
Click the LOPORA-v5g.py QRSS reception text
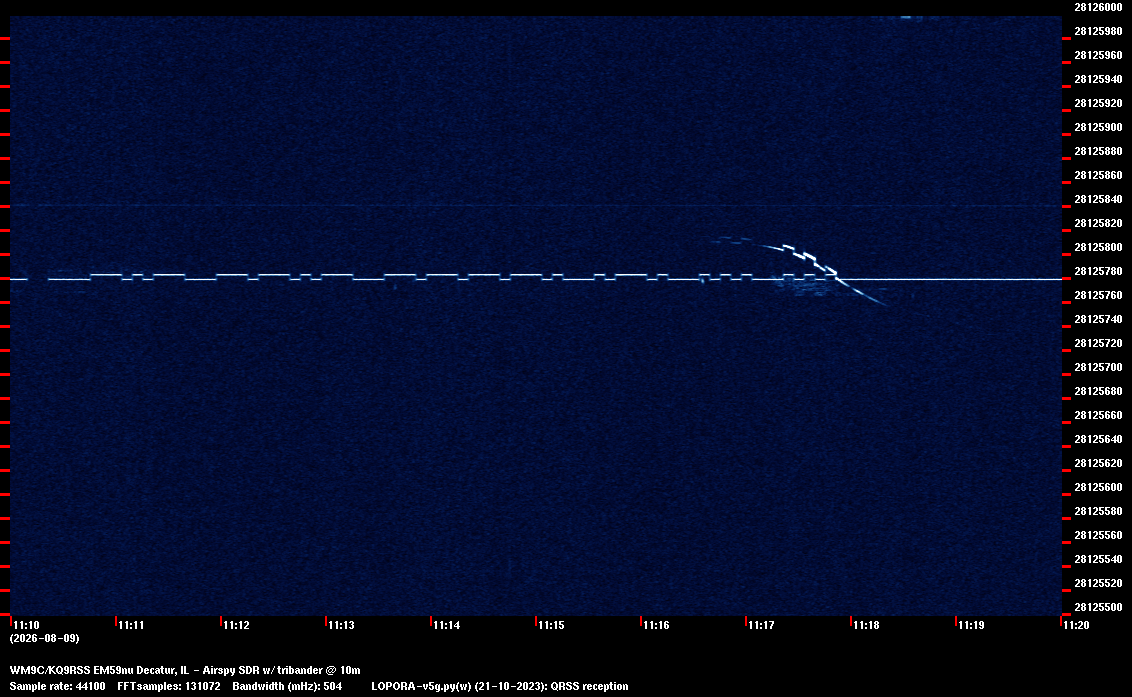[500, 686]
